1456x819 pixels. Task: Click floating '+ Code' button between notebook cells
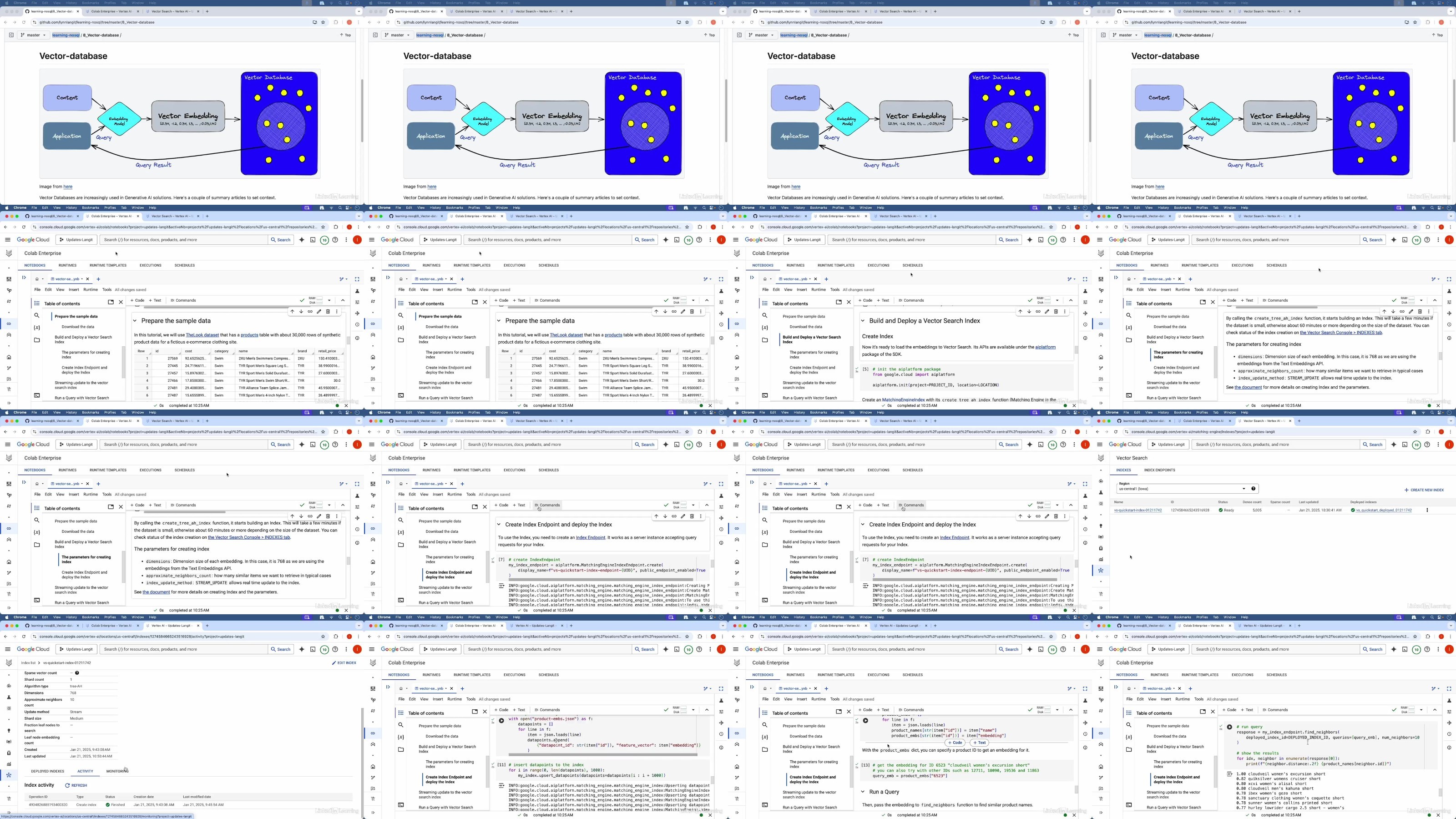[955, 743]
